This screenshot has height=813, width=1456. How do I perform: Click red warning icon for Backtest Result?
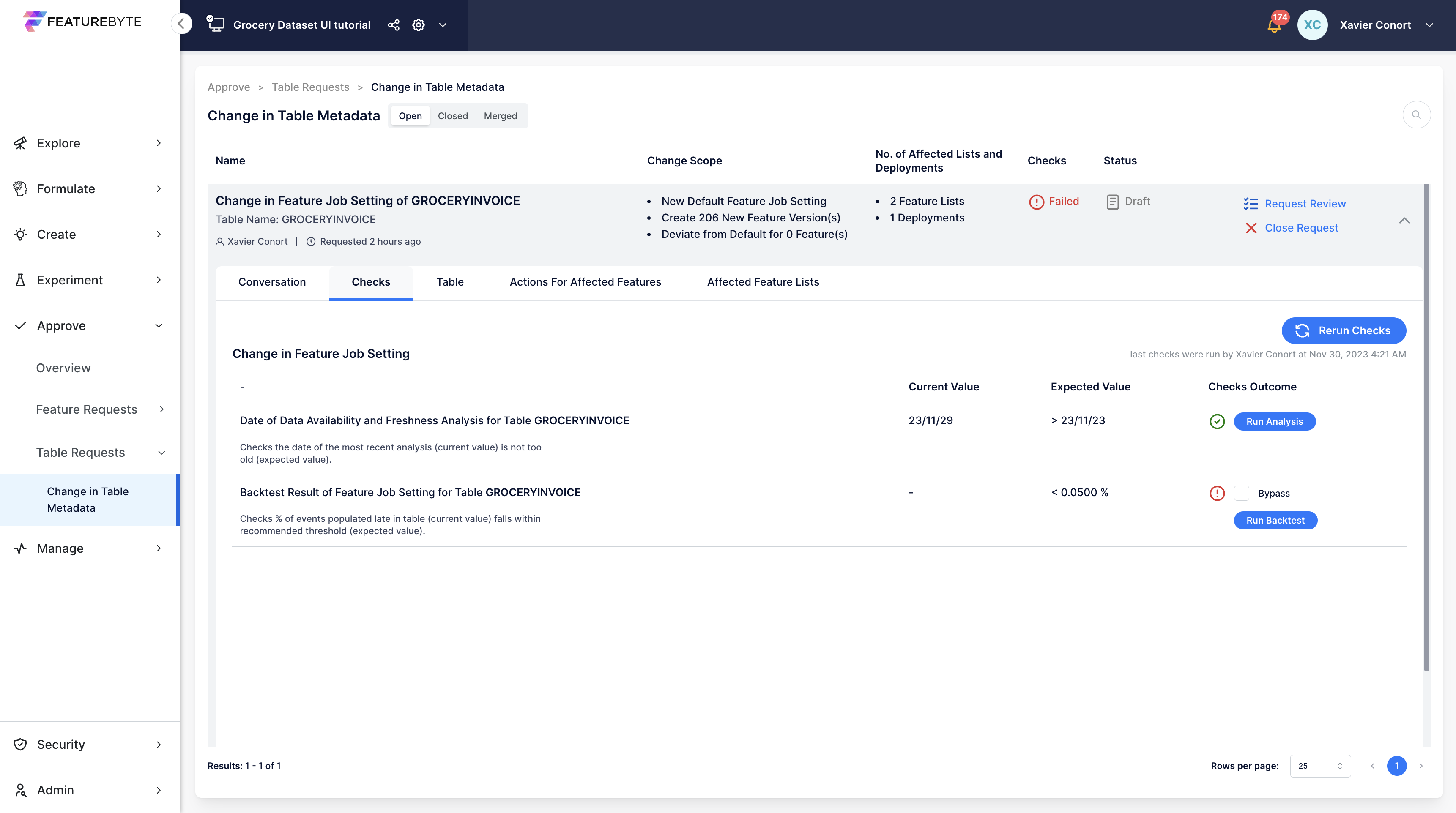1217,493
